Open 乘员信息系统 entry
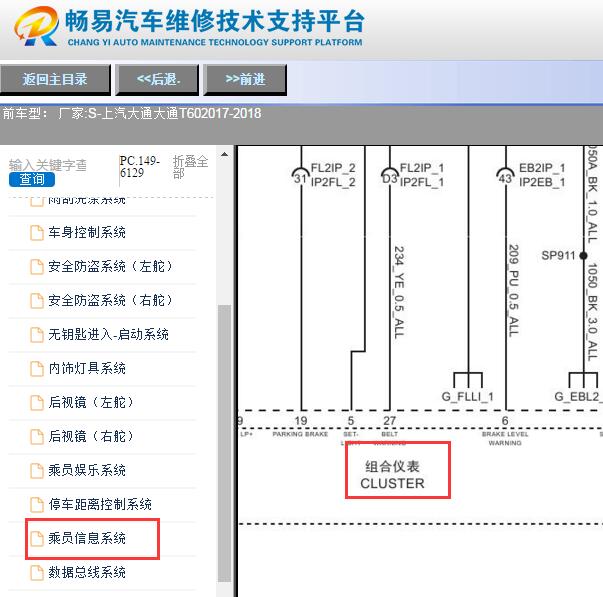Viewport: 603px width, 597px height. tap(87, 538)
